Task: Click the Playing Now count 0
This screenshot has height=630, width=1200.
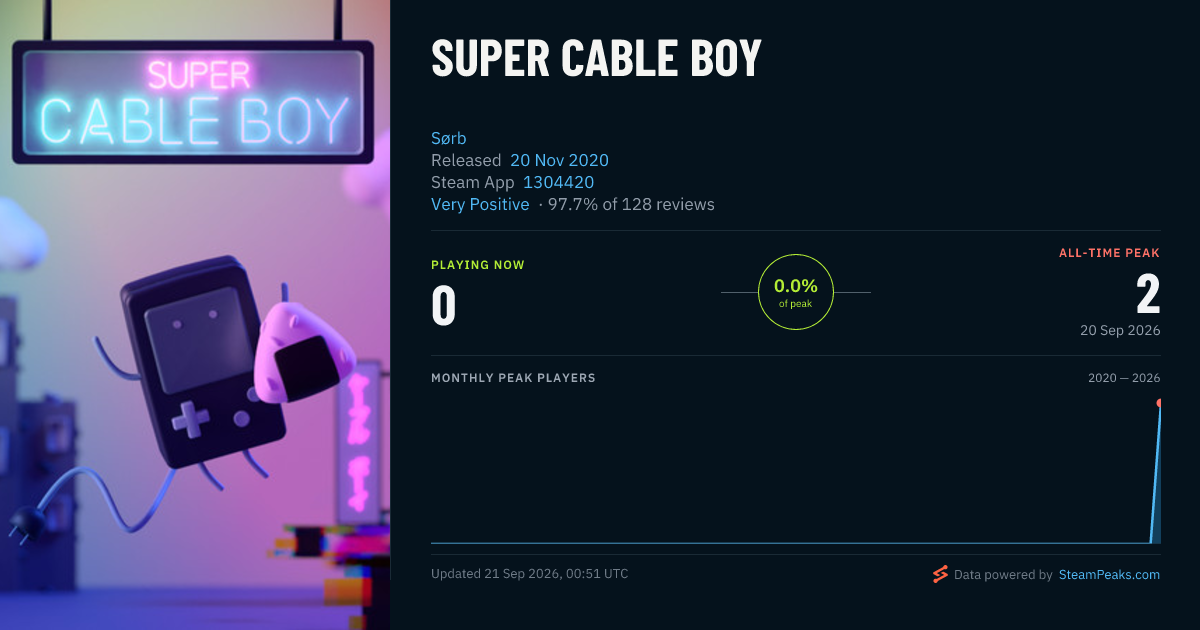Action: pos(444,307)
